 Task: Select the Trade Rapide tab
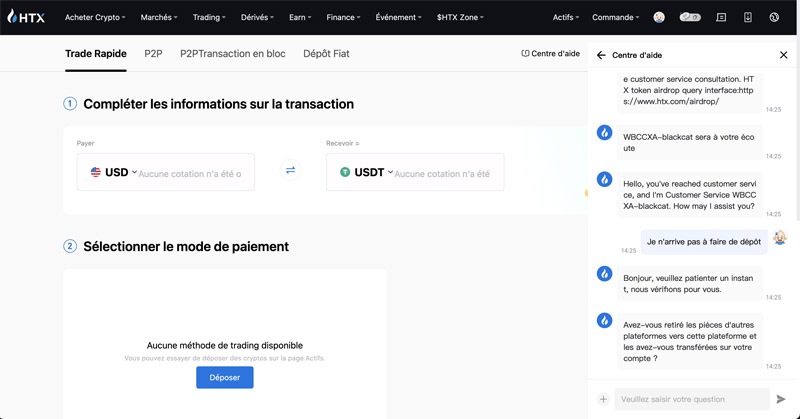pos(96,54)
